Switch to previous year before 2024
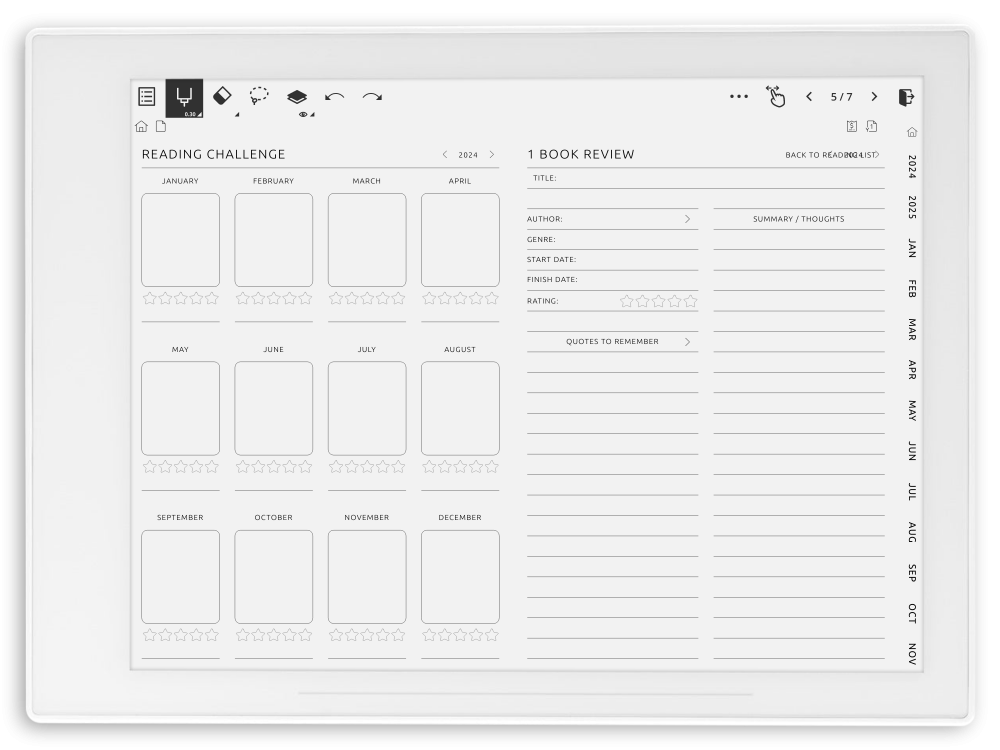The image size is (1000, 750). point(445,154)
